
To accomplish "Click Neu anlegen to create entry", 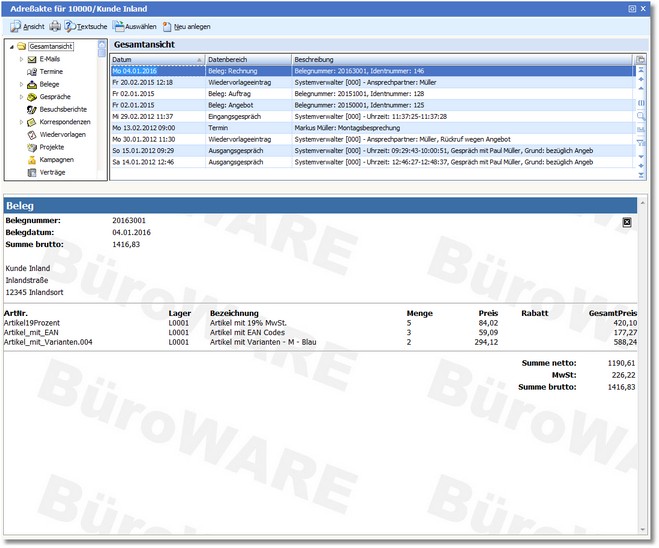I will [x=186, y=26].
